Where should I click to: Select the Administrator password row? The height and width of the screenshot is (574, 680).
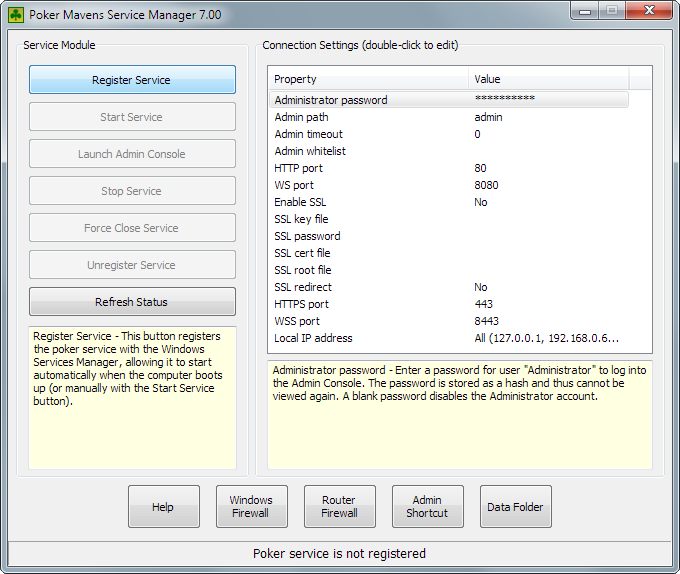tap(331, 100)
